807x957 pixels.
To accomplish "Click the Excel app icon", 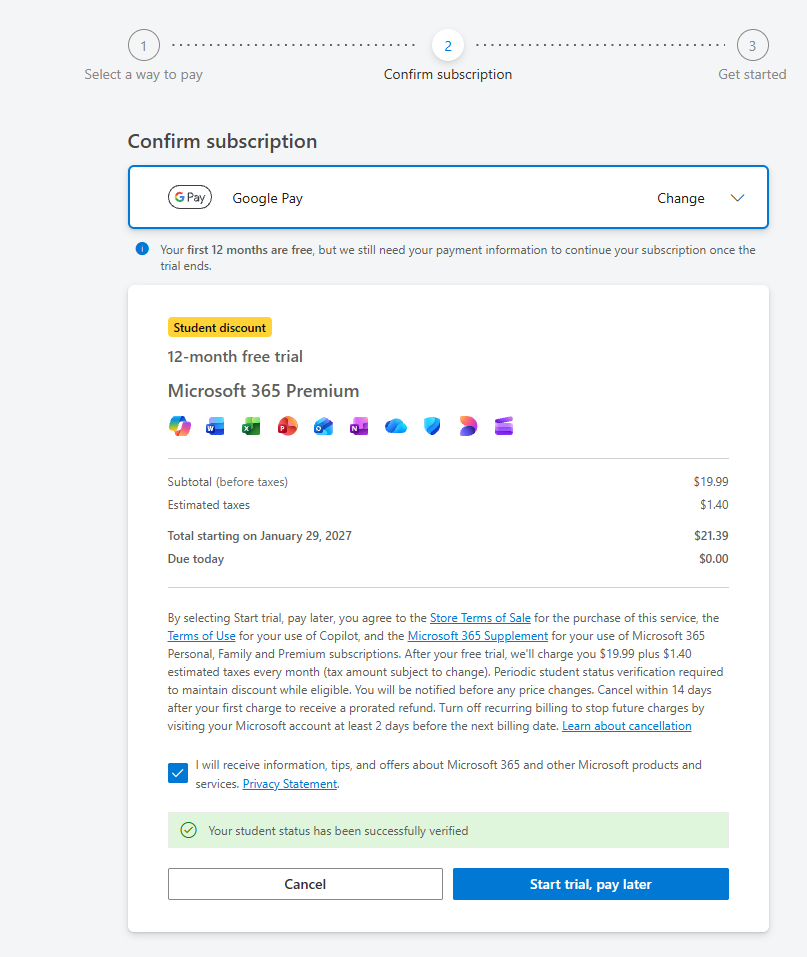I will click(251, 426).
